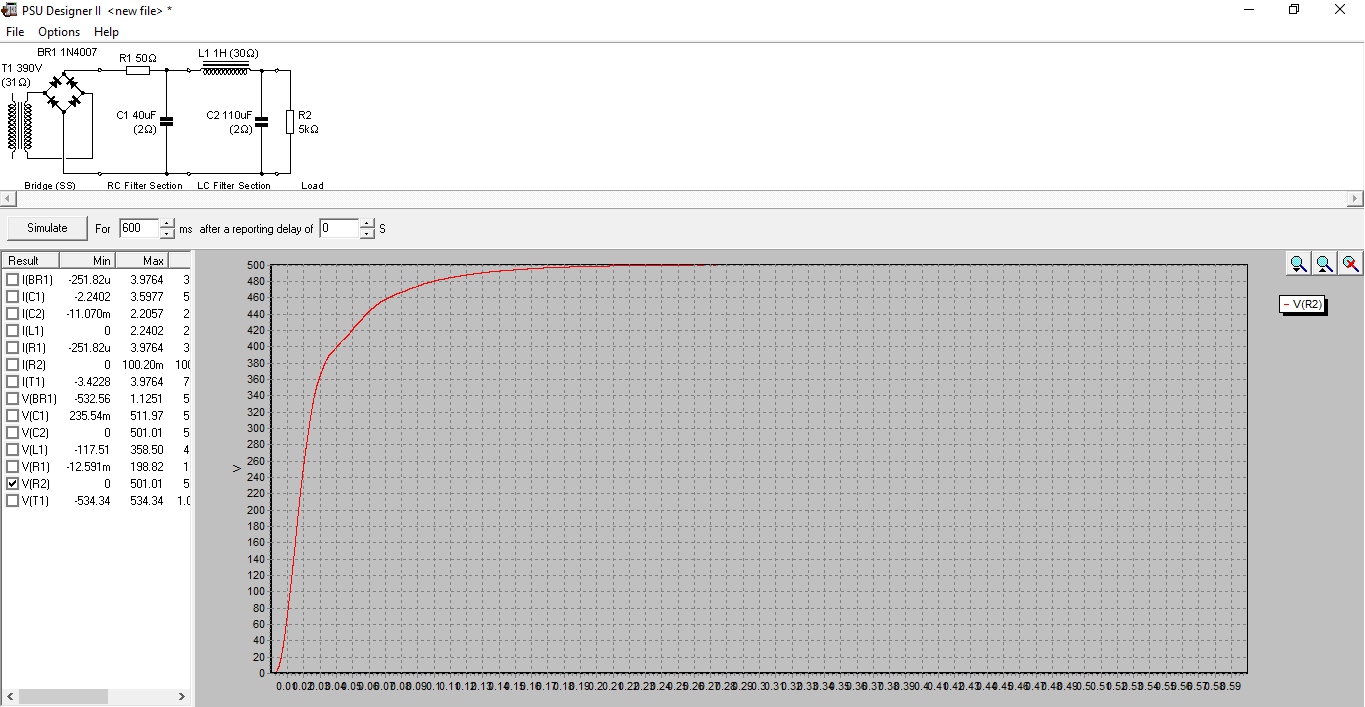Click the reset zoom magnifier with red X
Screen dimensions: 1365x707
1350,263
